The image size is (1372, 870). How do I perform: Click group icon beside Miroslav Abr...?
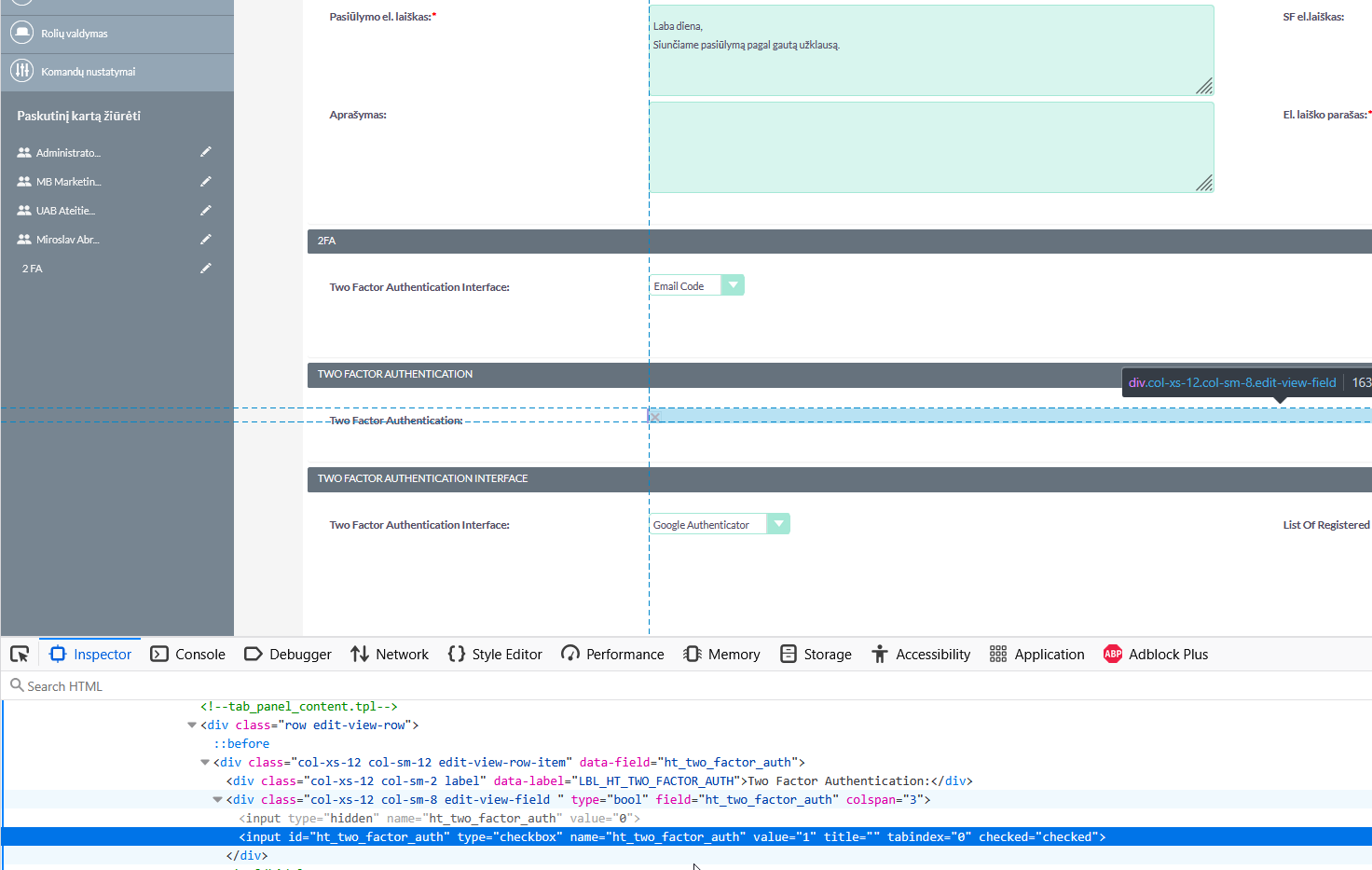[x=24, y=239]
